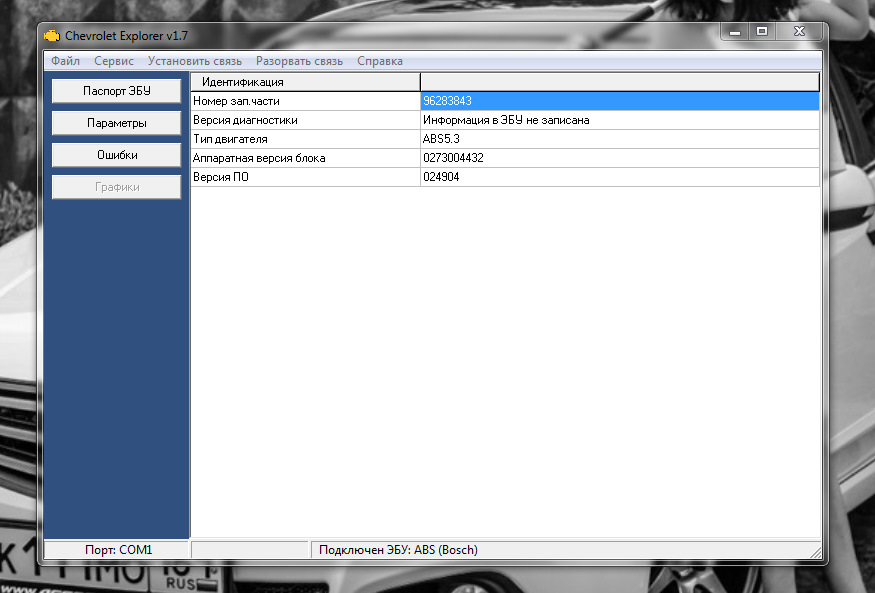
Task: Close the Chevrolet Explorer window
Action: (799, 32)
